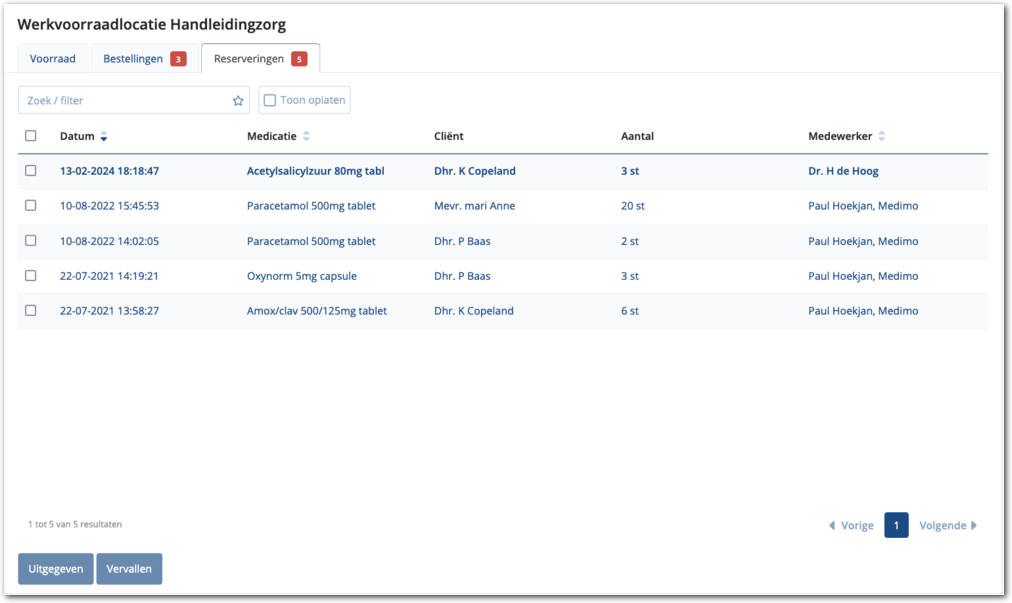
Task: Focus the Zoek / filter search field
Action: 125,101
